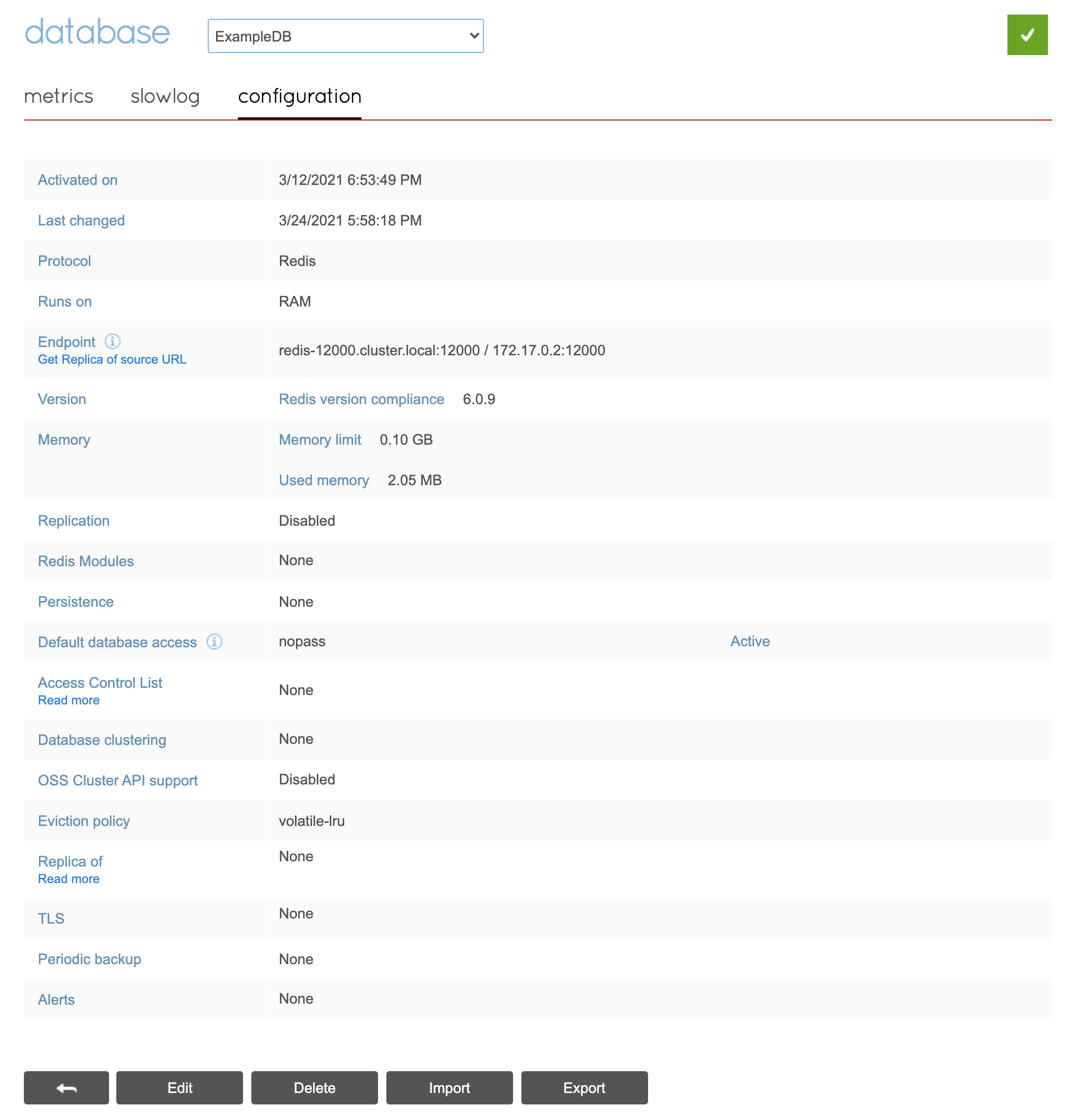The height and width of the screenshot is (1120, 1077).
Task: Click the Memory limit label
Action: (319, 439)
